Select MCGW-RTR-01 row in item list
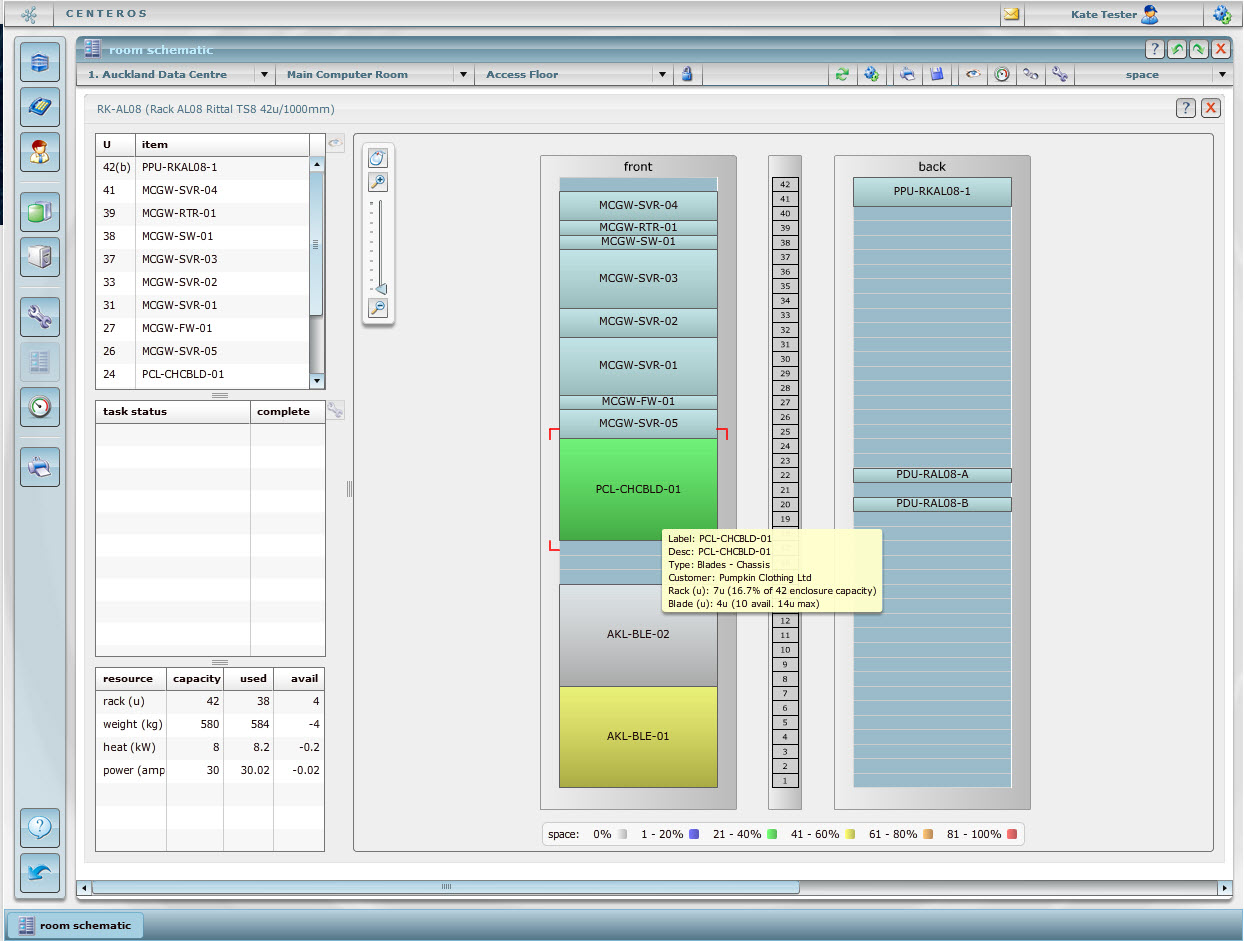The width and height of the screenshot is (1244, 941). (x=179, y=213)
